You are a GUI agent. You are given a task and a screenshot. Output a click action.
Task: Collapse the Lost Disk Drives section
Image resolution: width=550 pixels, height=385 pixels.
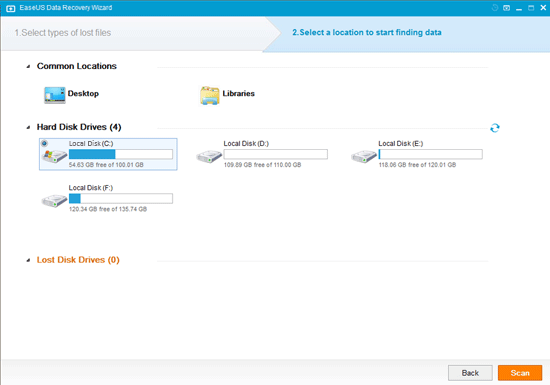(x=28, y=260)
